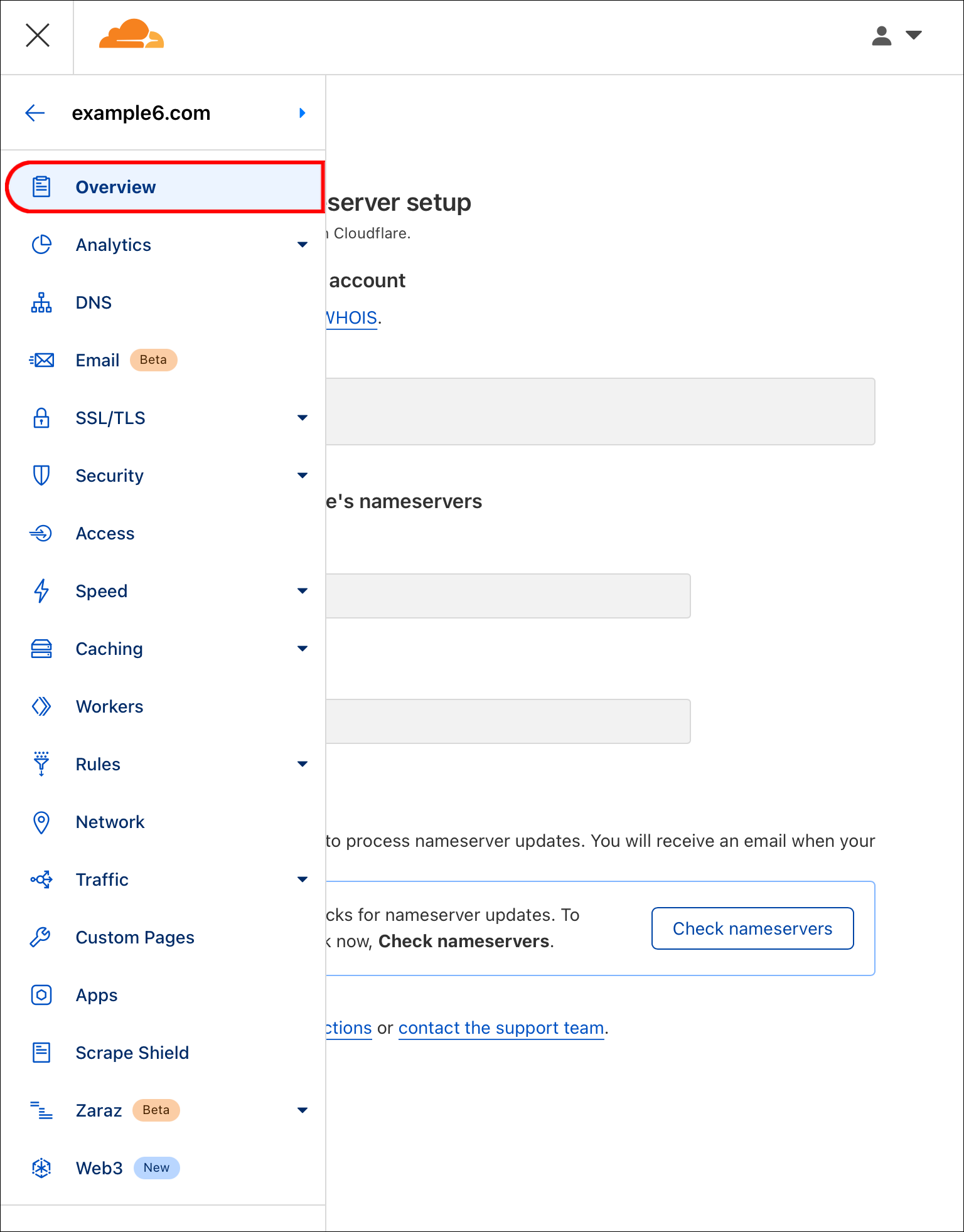Click the DNS network icon in sidebar

(41, 302)
